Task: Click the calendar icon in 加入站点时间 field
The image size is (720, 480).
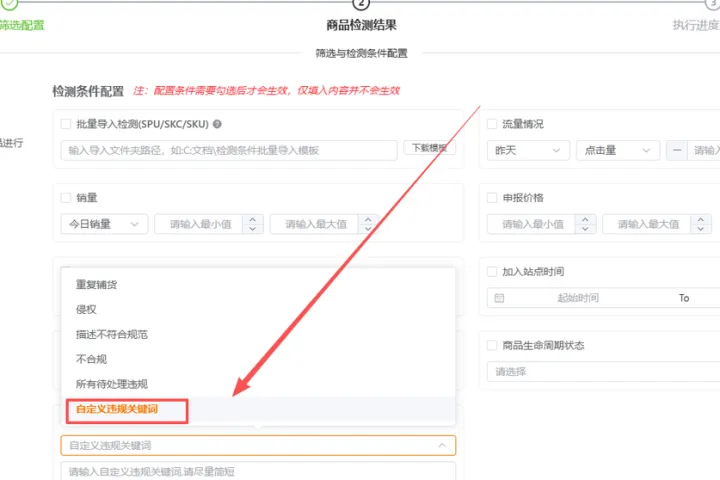Action: [x=499, y=298]
